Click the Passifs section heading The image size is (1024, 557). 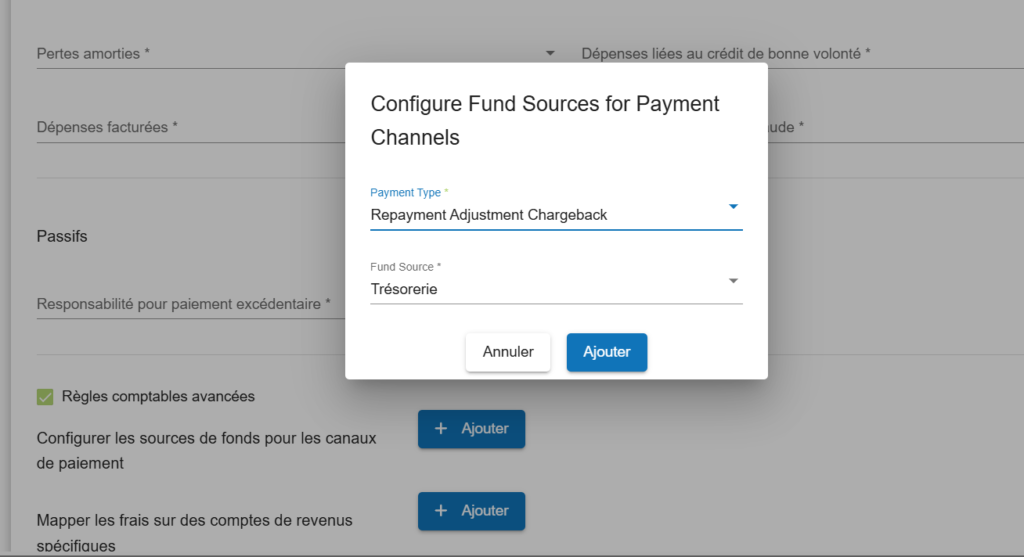[x=62, y=237]
